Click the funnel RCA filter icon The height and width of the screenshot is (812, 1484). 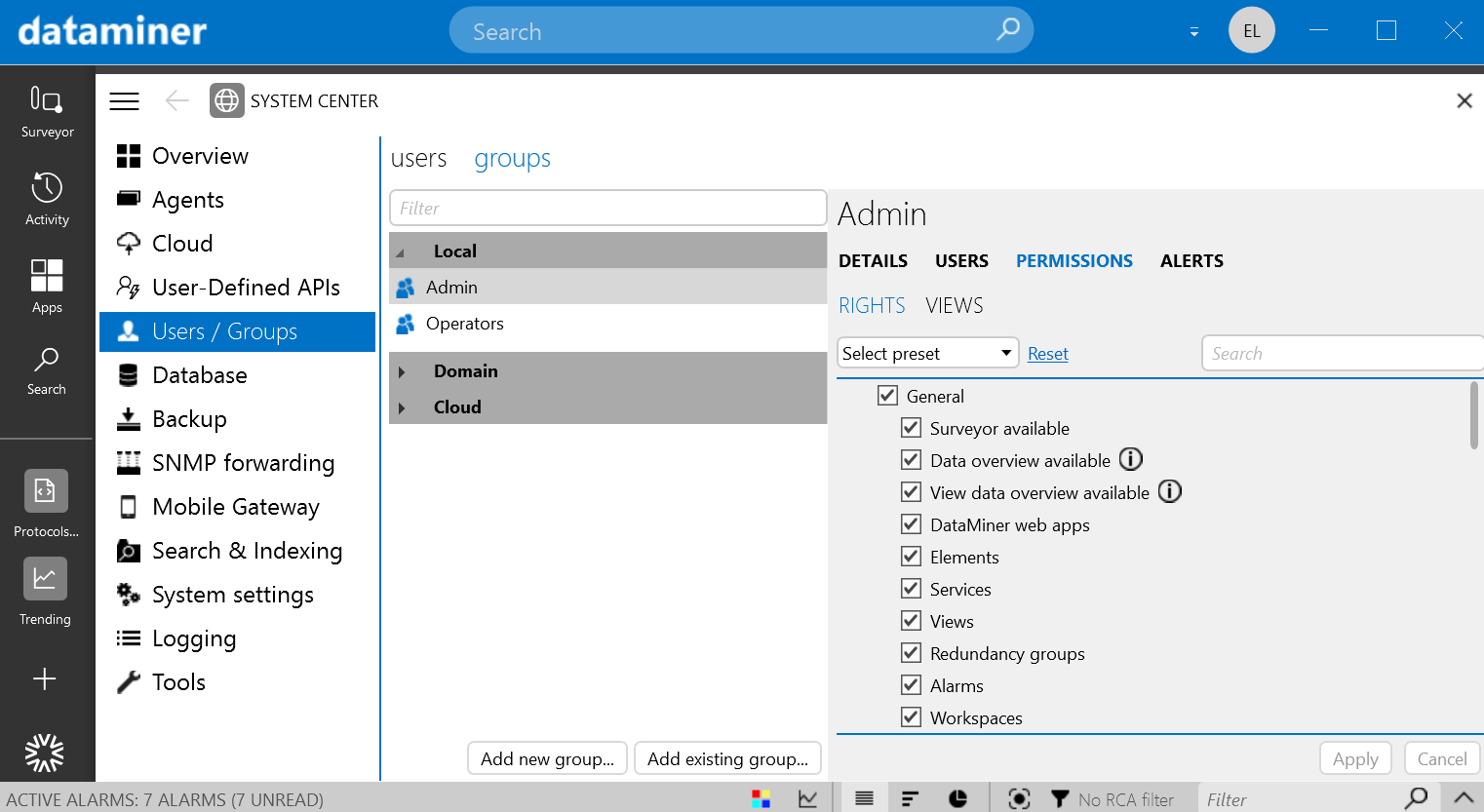(x=1060, y=799)
